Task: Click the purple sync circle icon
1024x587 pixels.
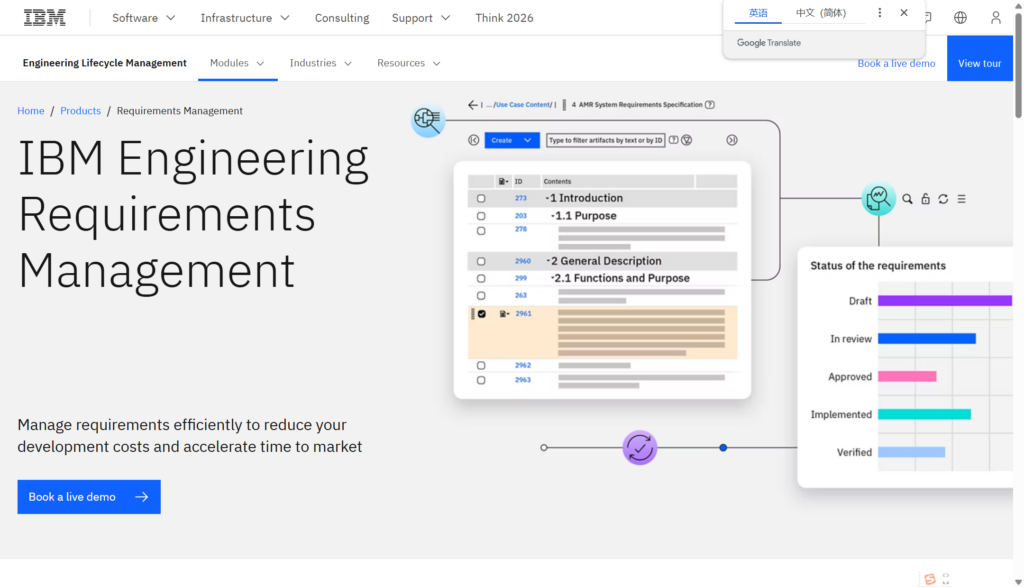Action: tap(640, 447)
